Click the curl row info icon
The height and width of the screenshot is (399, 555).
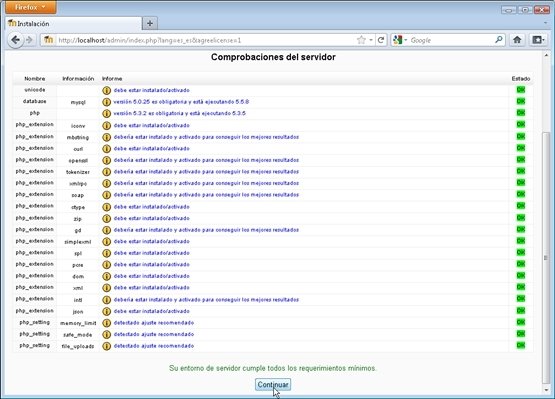click(107, 149)
